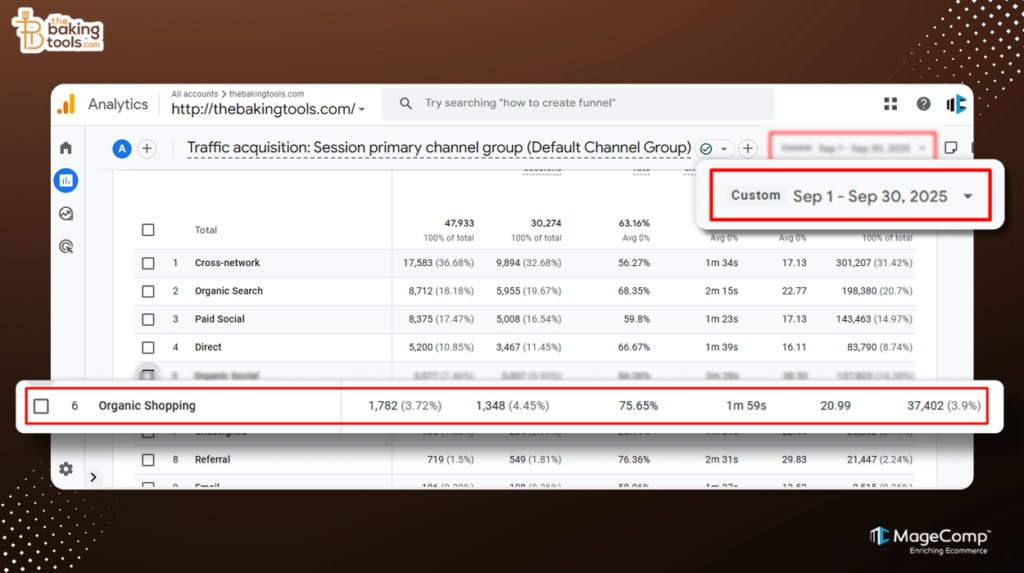Image resolution: width=1024 pixels, height=573 pixels.
Task: Expand the sidebar with the chevron arrow
Action: (93, 477)
